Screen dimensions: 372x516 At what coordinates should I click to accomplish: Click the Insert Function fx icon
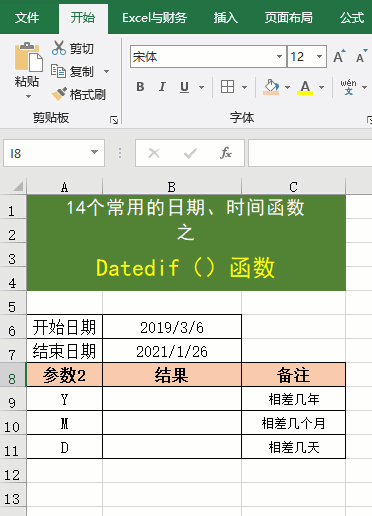coord(226,153)
